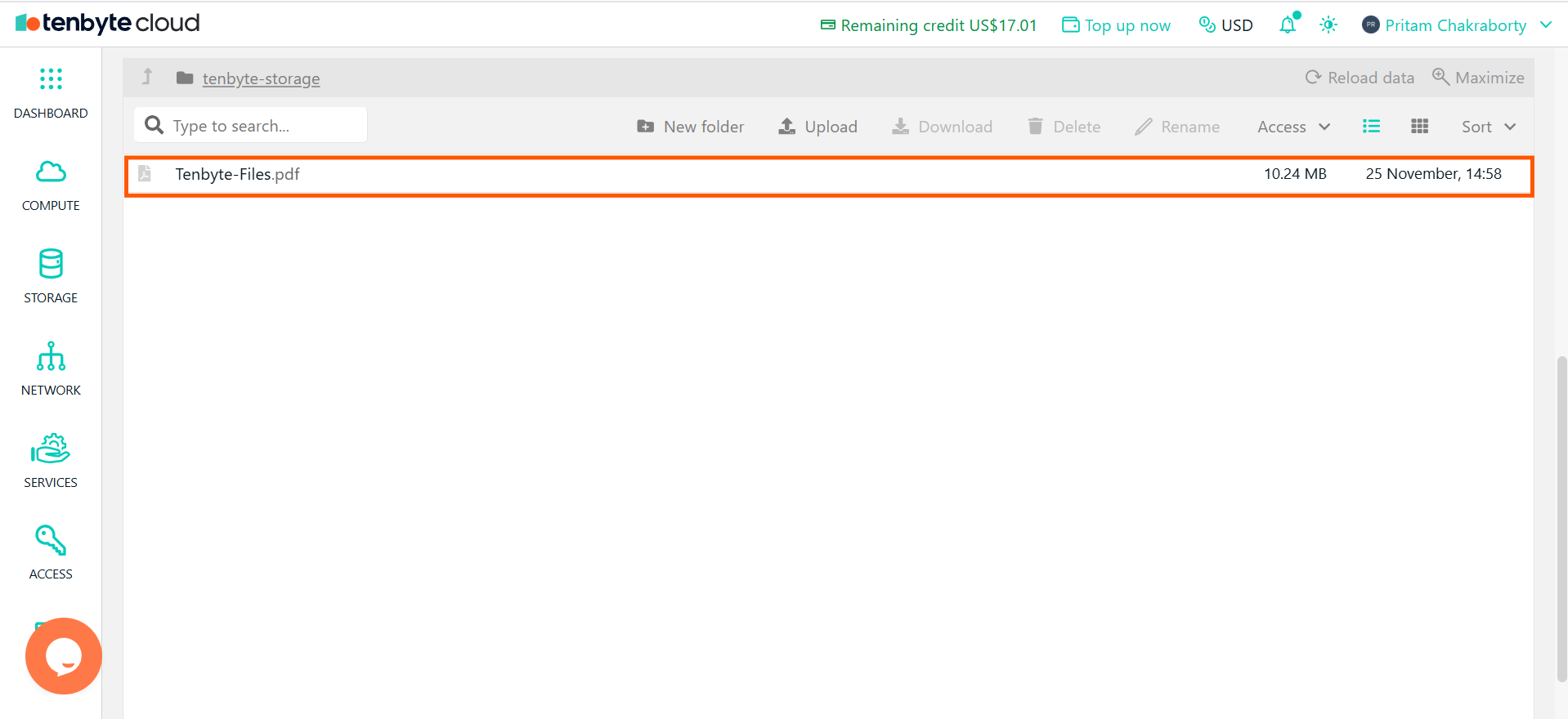Click the Delete button
Screen dimensions: 1568x719
pos(1064,127)
